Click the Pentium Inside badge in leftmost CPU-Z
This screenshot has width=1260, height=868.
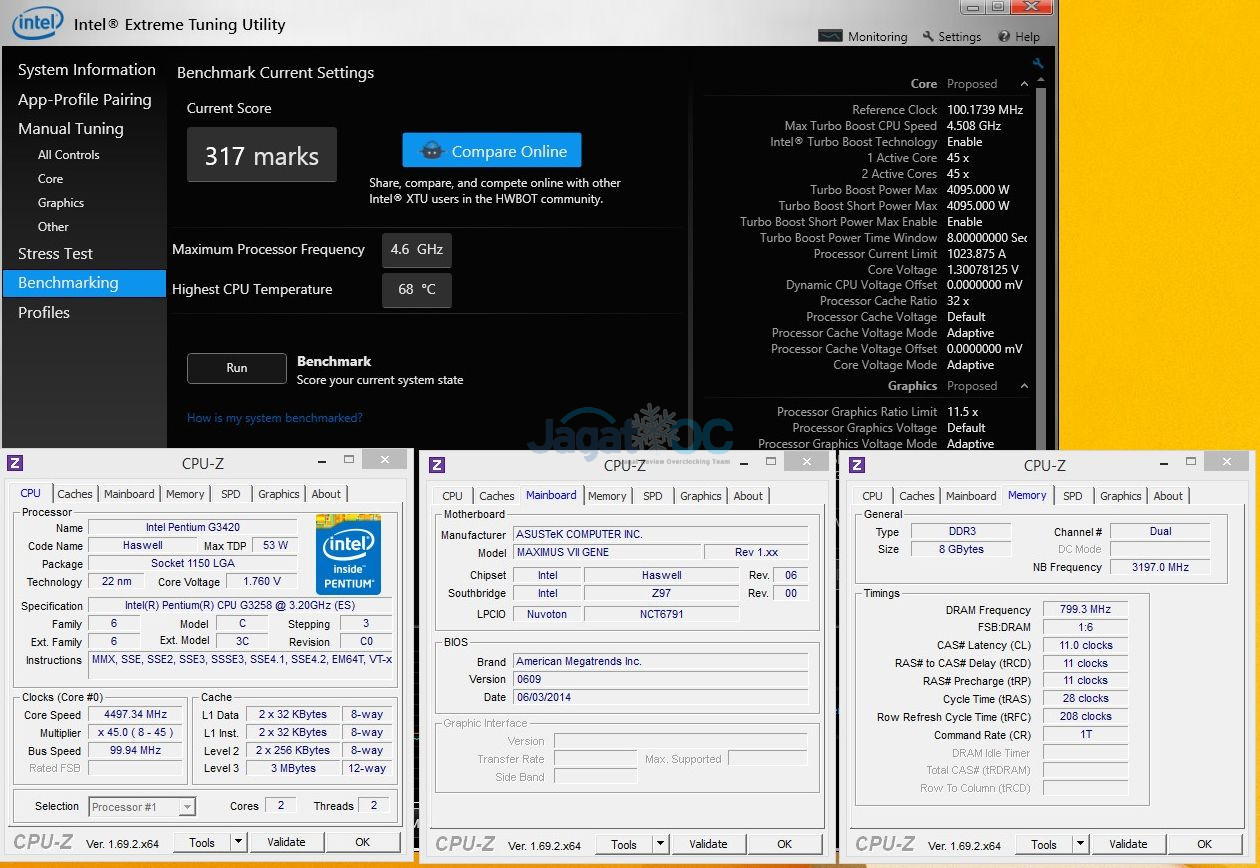tap(349, 554)
